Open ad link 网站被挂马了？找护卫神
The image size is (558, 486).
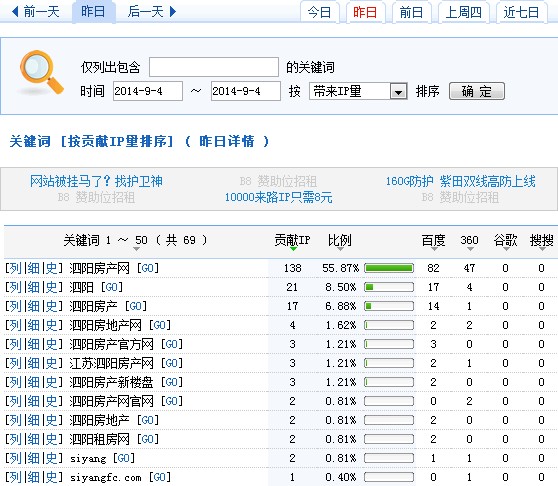(x=96, y=181)
